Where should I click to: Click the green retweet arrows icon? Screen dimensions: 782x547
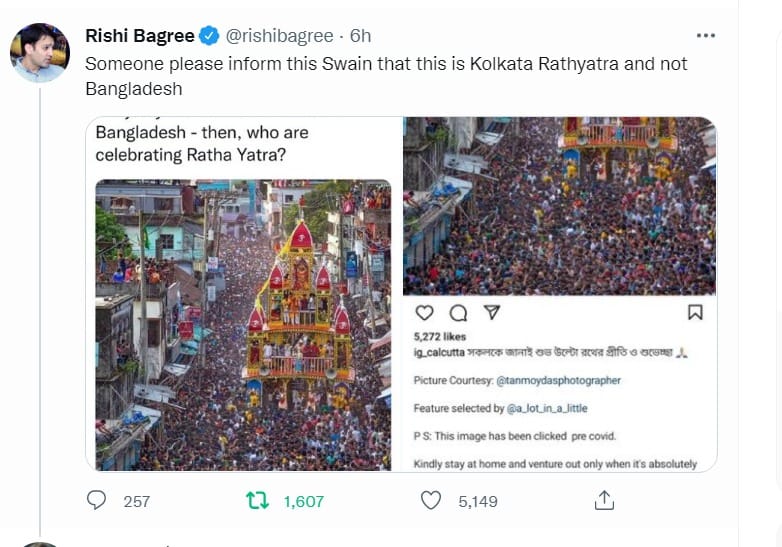(259, 500)
